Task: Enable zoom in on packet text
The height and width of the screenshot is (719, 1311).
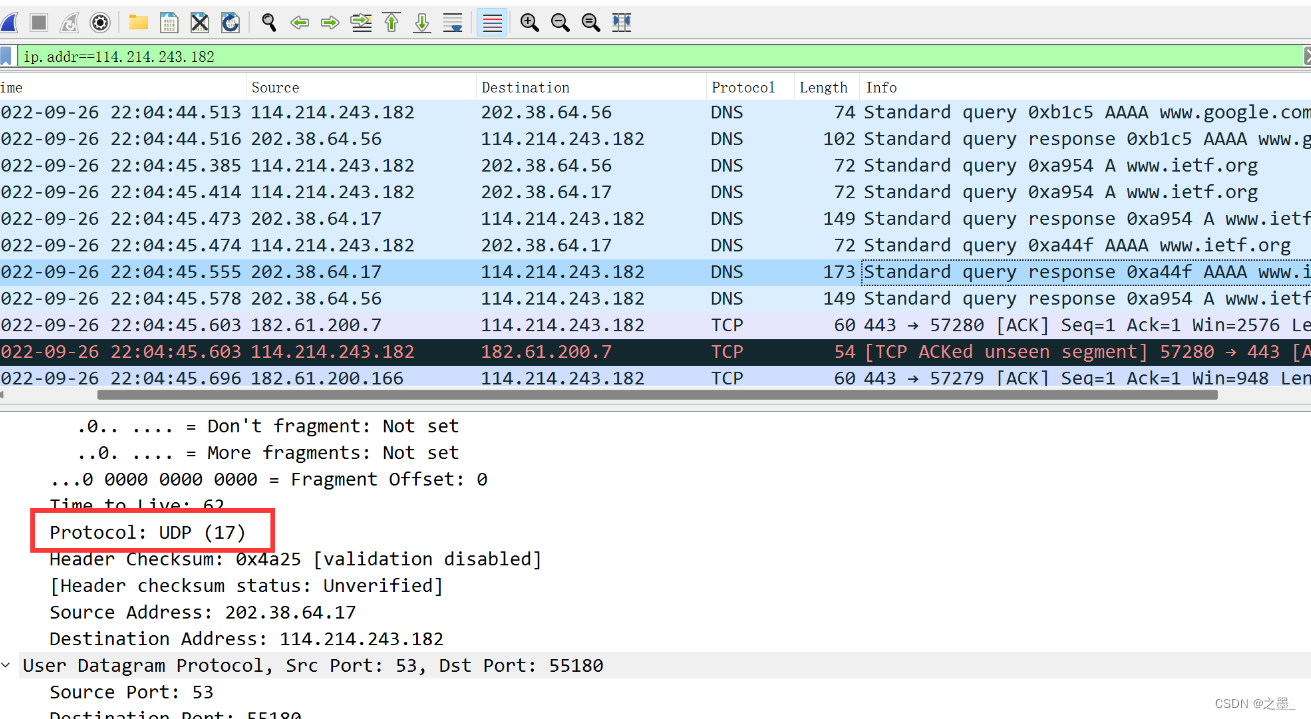Action: point(529,22)
